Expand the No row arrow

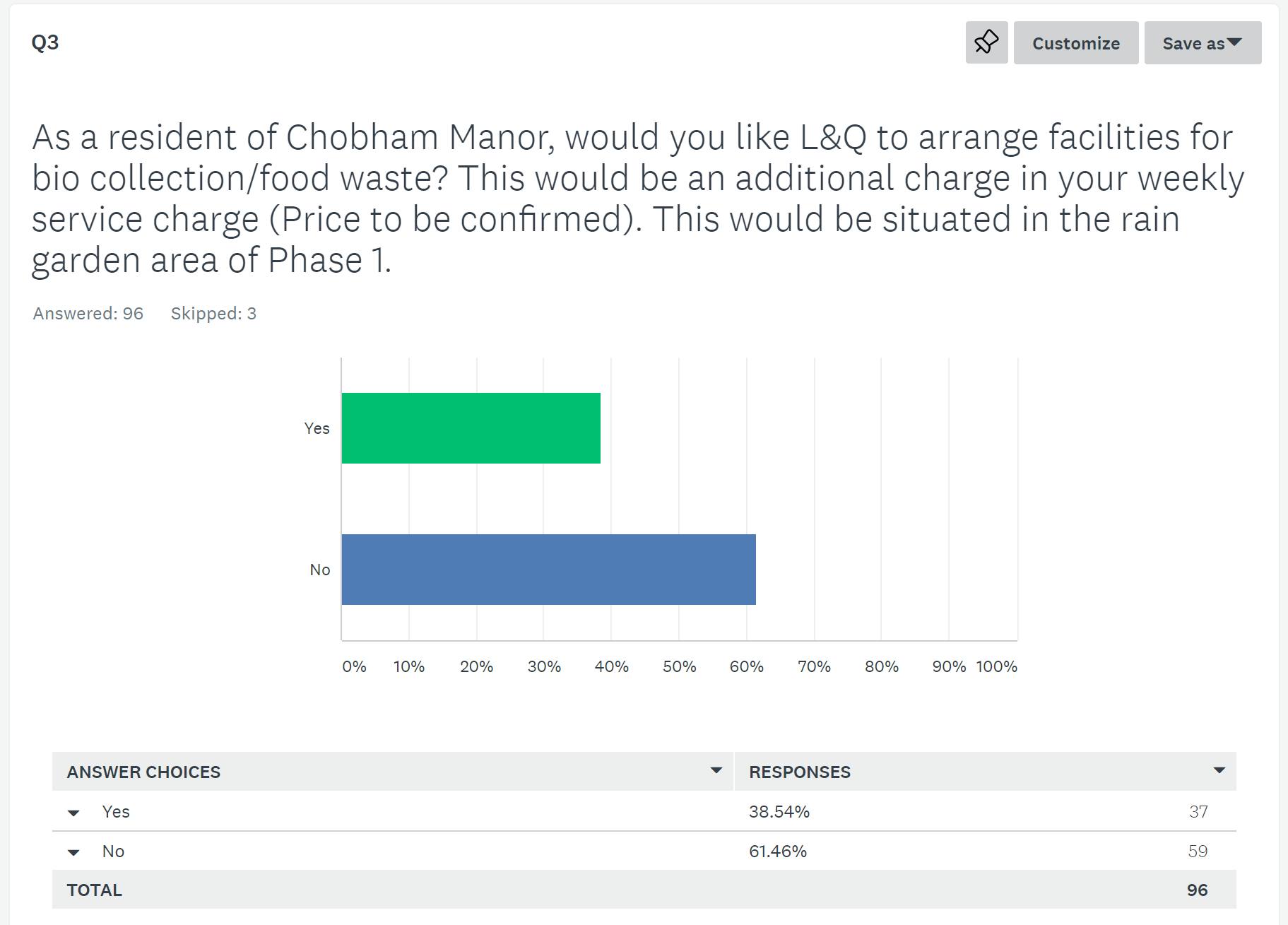pyautogui.click(x=73, y=852)
